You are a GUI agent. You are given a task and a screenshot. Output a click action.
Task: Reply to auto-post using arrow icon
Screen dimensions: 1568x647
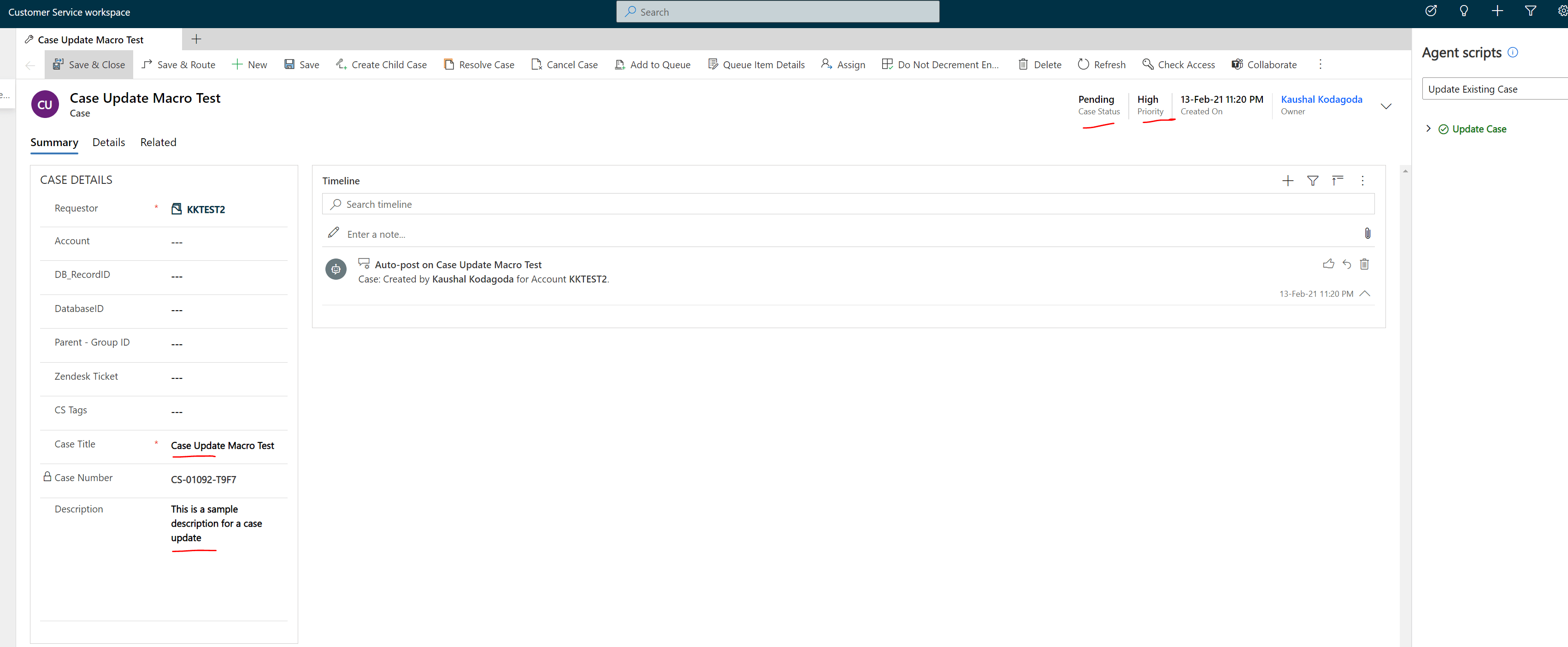click(x=1346, y=264)
